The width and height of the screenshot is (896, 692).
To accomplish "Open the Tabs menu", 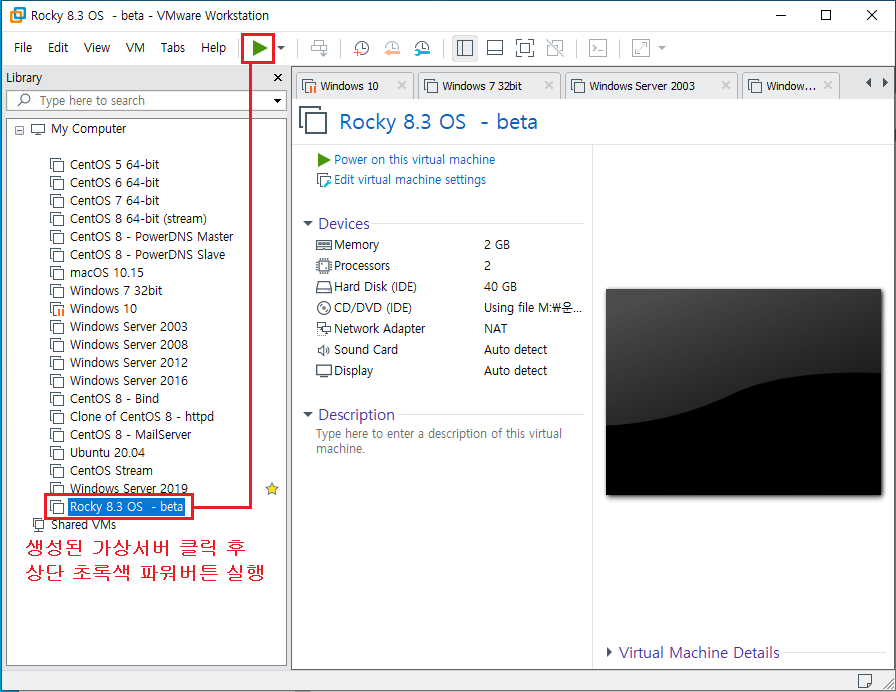I will (173, 47).
